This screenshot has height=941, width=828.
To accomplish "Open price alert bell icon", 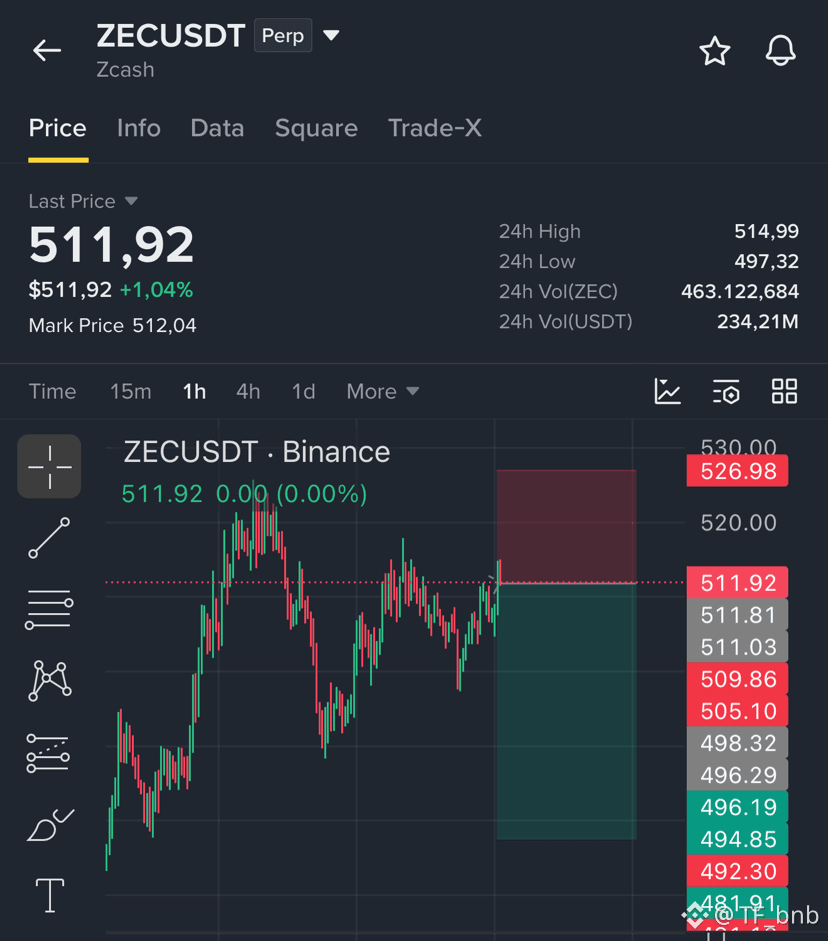I will 781,50.
